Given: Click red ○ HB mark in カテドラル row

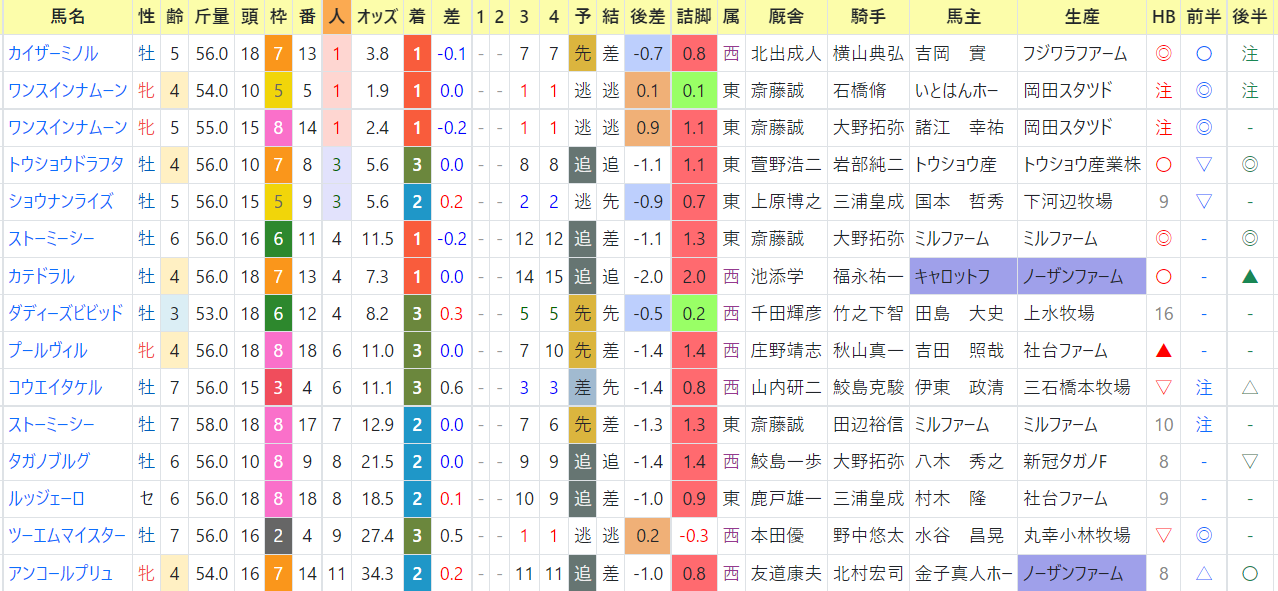Looking at the screenshot, I should click(x=1163, y=276).
